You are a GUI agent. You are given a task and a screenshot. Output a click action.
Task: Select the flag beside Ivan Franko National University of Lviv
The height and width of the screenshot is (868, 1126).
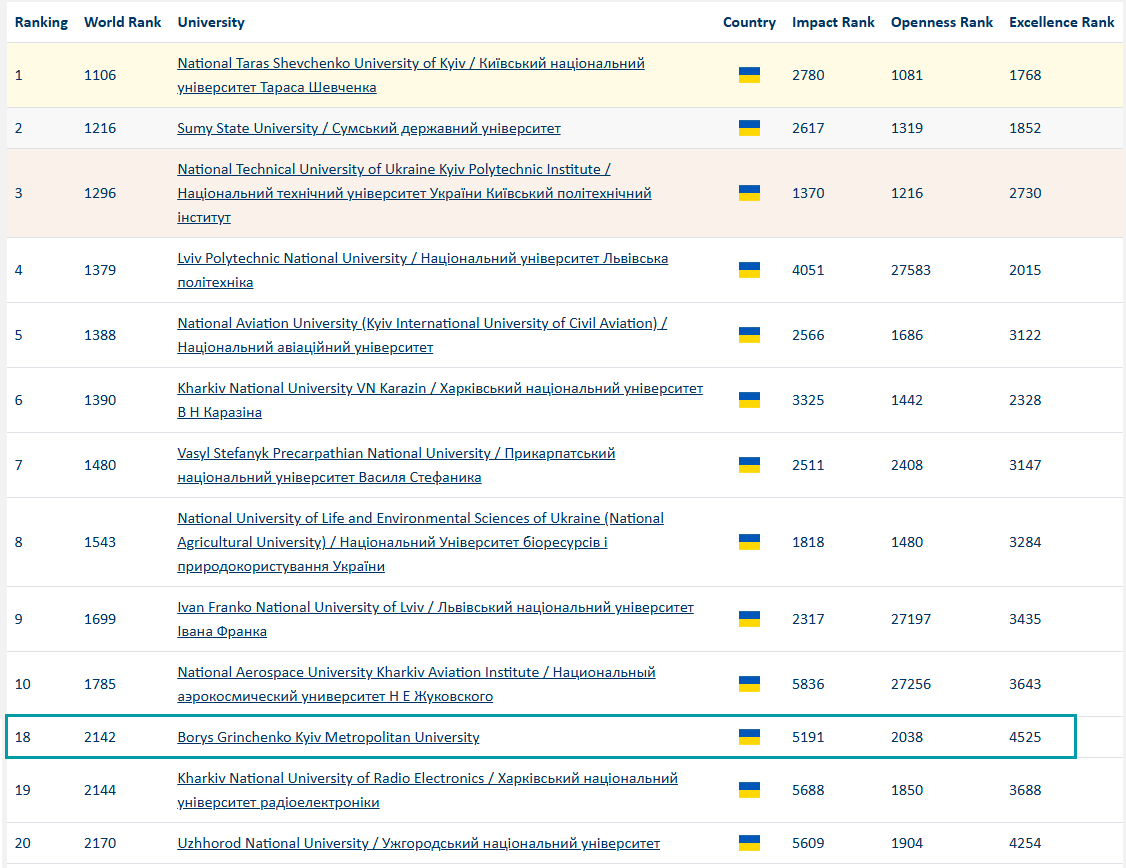click(748, 619)
